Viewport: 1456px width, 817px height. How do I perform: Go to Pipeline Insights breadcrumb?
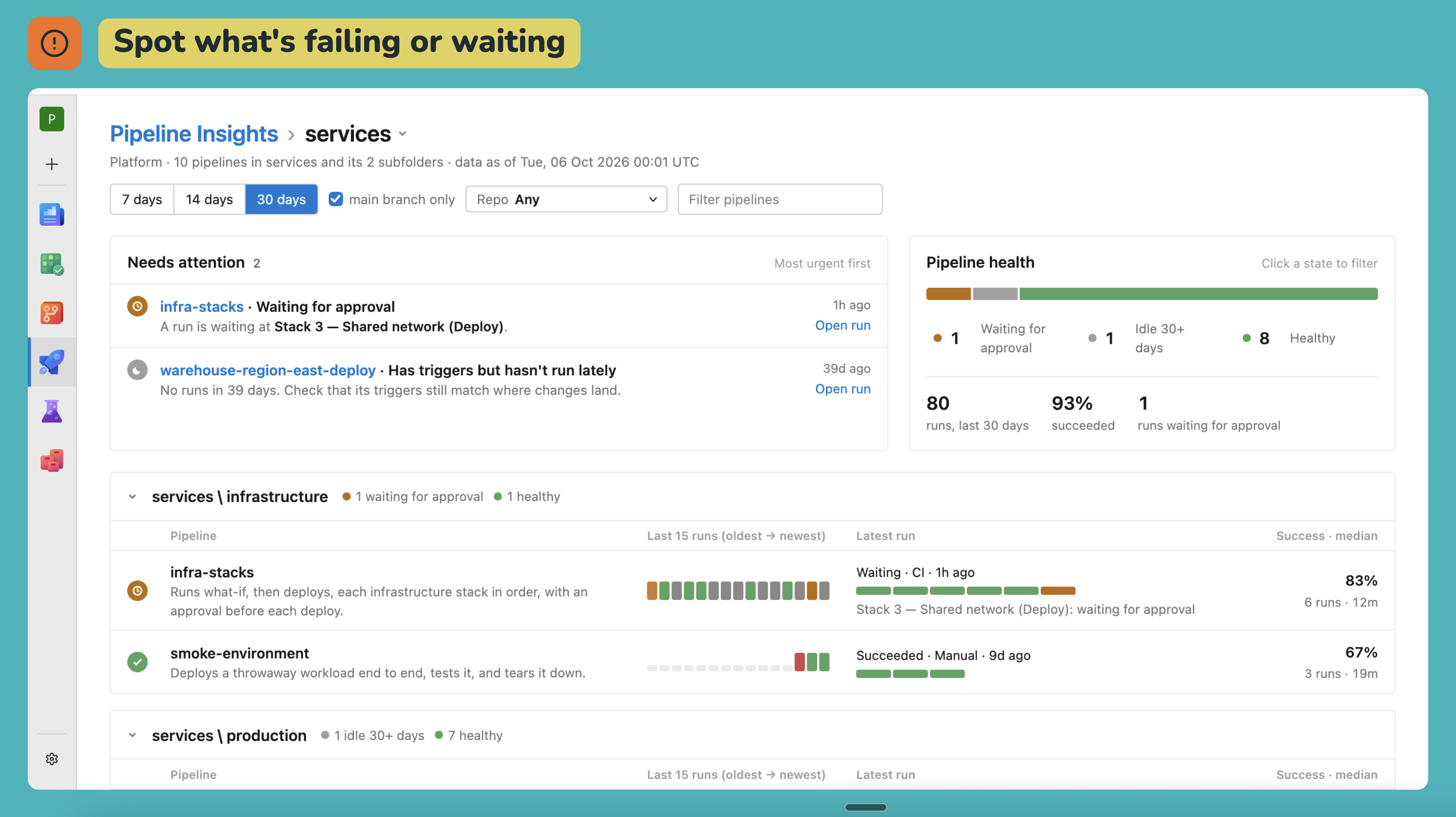(194, 134)
